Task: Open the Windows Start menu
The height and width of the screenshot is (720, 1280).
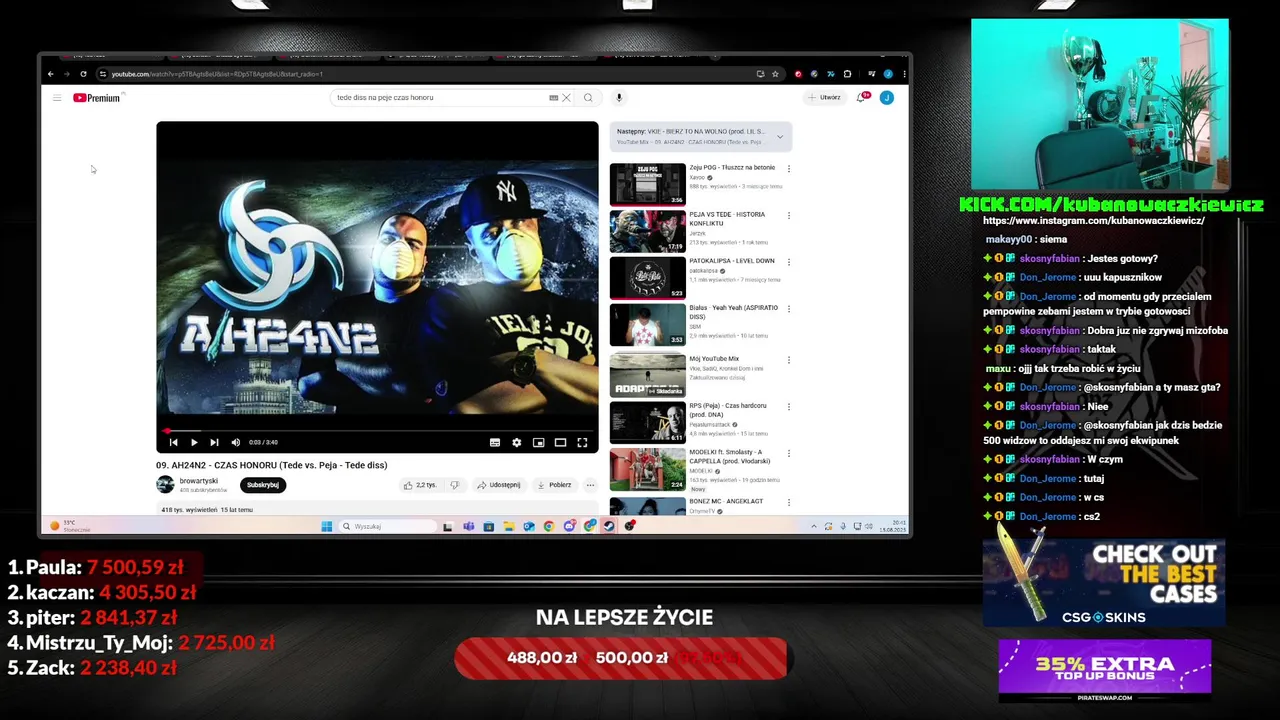Action: click(x=327, y=526)
